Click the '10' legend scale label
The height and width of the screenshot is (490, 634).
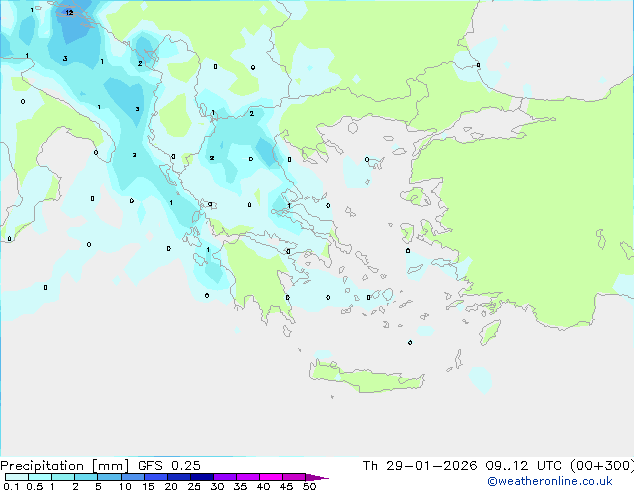pos(125,486)
